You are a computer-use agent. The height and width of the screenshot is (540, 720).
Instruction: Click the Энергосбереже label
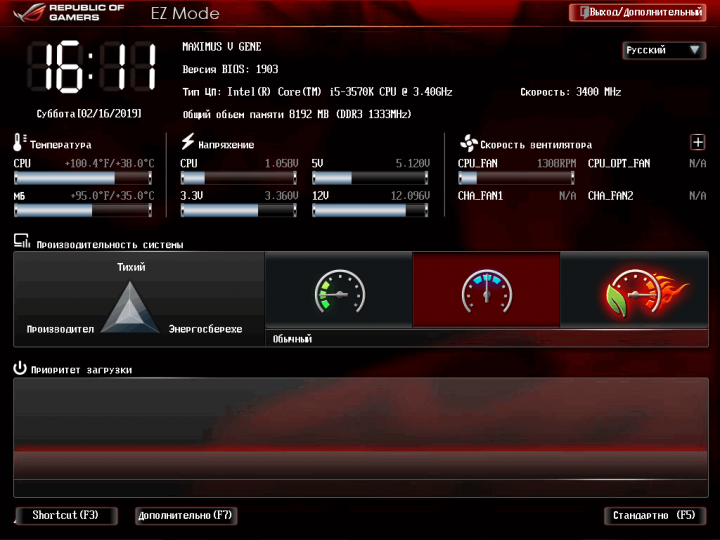[205, 329]
